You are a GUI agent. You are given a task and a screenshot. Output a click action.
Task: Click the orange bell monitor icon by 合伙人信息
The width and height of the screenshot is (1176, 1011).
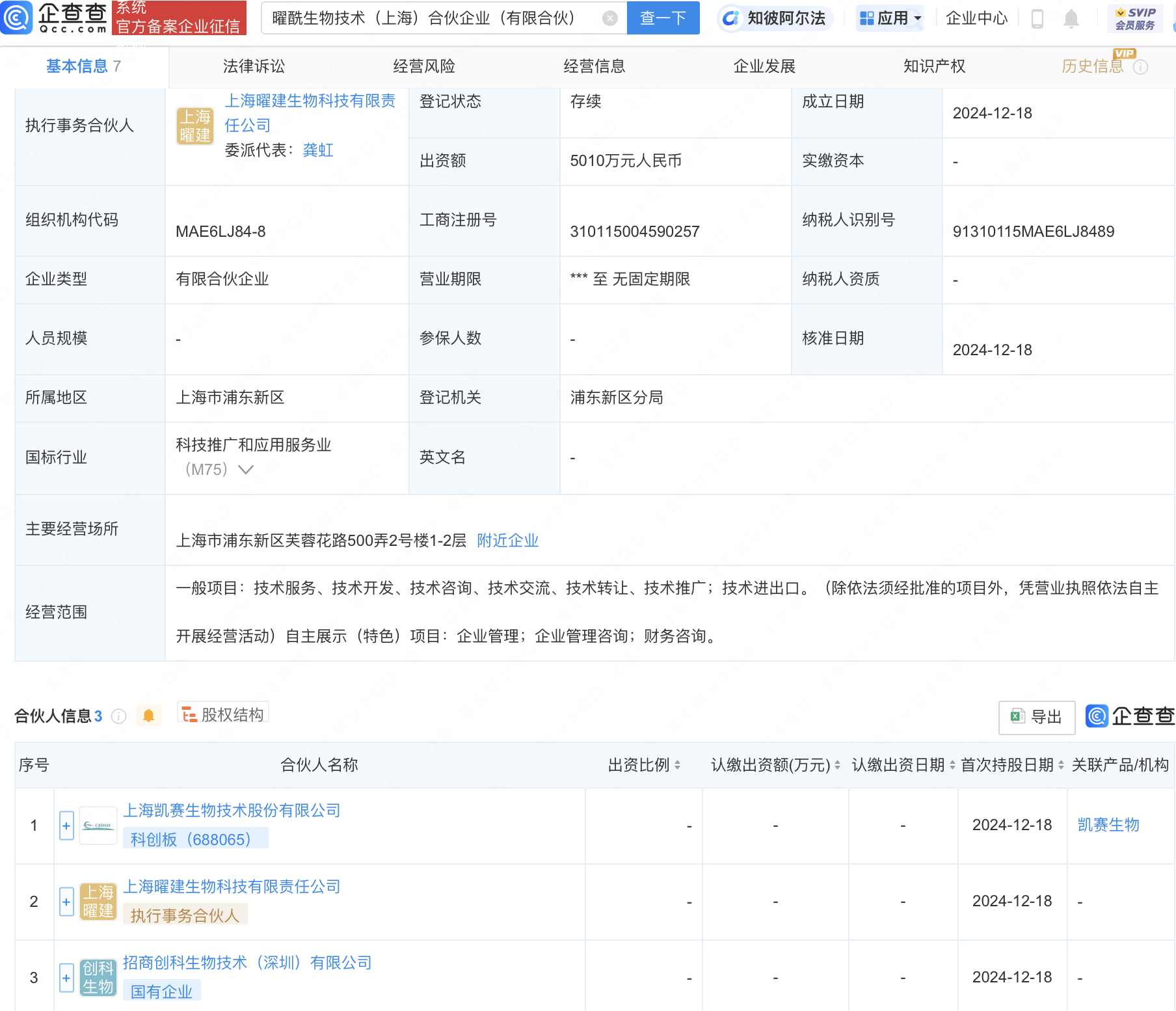pos(148,716)
